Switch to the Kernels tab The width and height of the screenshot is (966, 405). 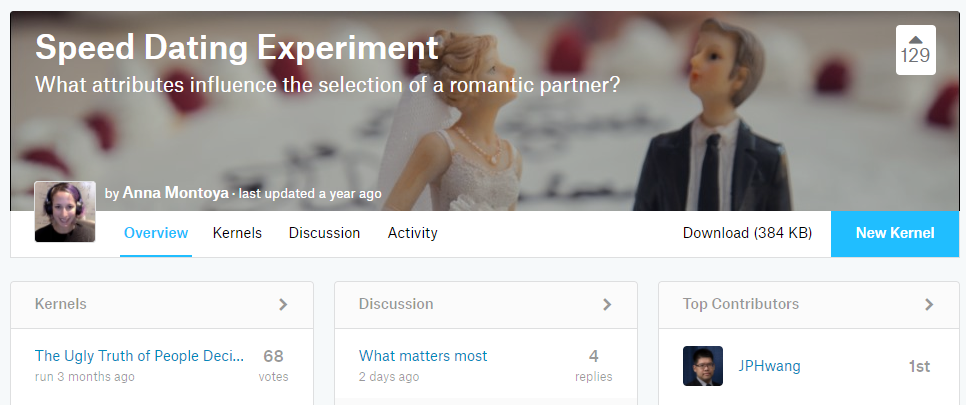tap(237, 233)
